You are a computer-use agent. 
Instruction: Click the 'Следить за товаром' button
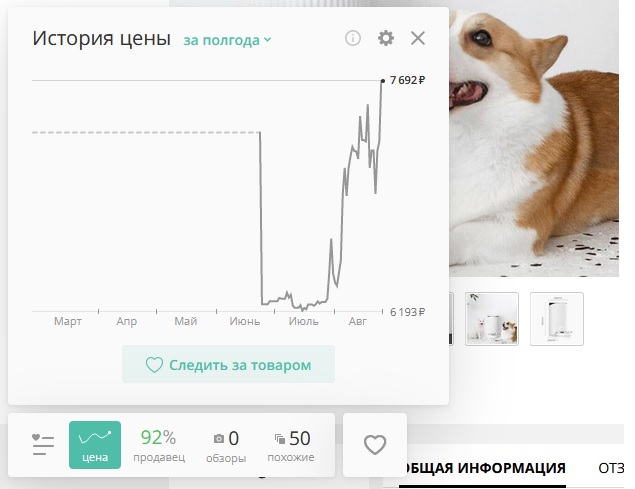(228, 364)
